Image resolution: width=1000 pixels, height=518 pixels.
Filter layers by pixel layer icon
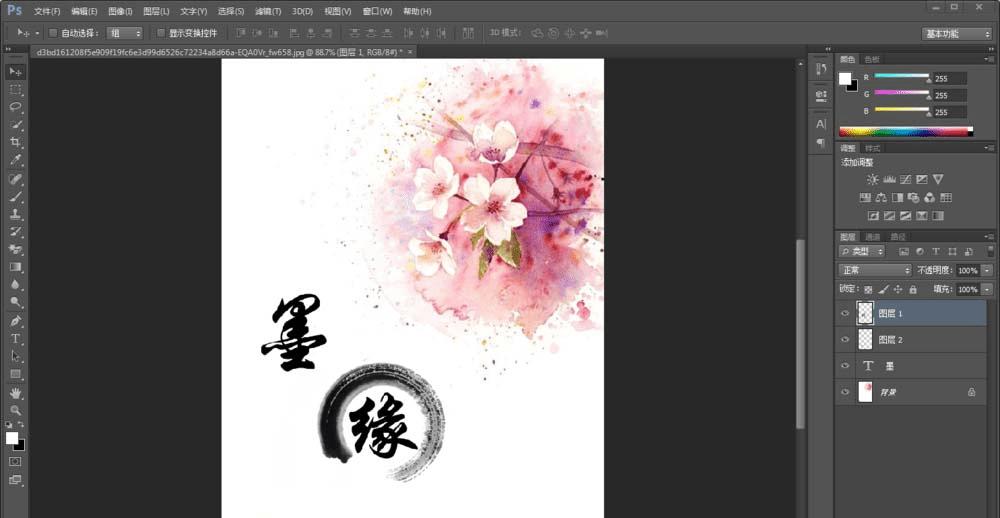coord(904,252)
